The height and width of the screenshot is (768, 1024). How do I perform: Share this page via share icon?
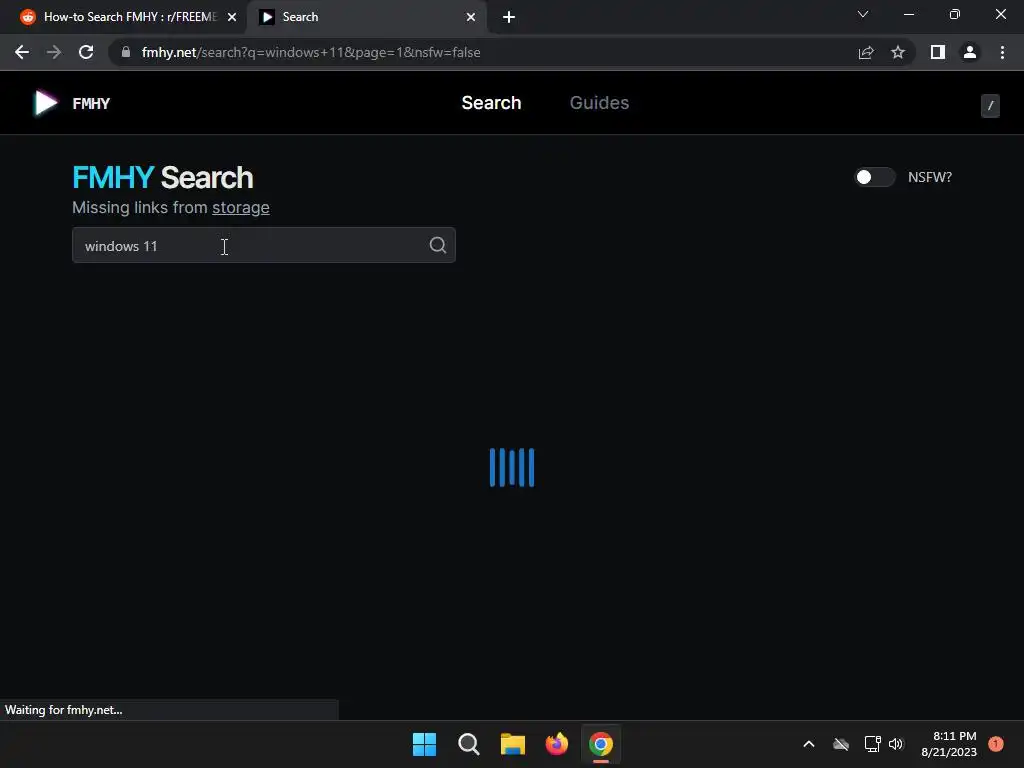(x=866, y=52)
